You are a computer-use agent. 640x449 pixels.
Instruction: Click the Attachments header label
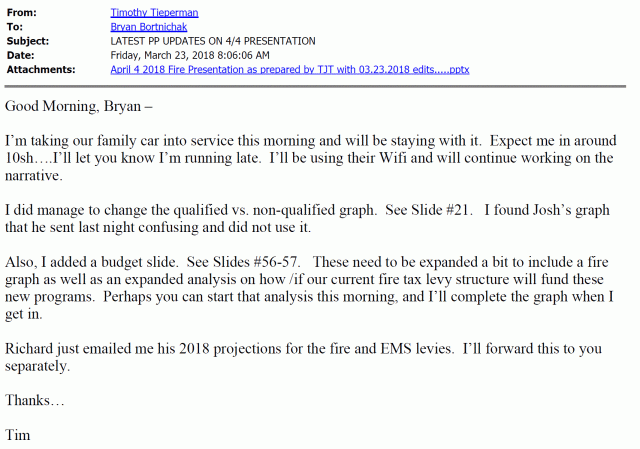tap(40, 69)
